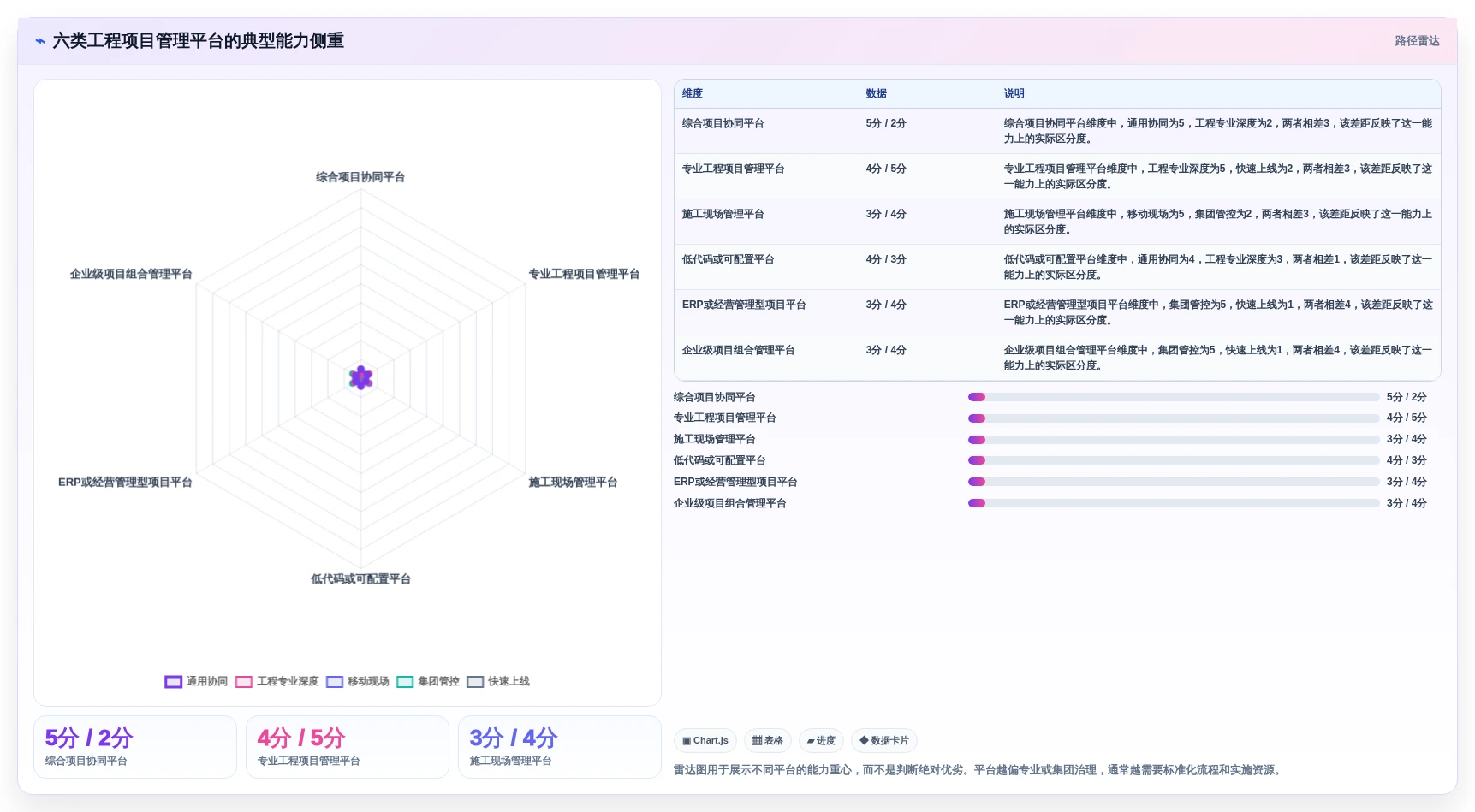Toggle the 工程专业深度 legend series
1475x812 pixels.
point(277,681)
